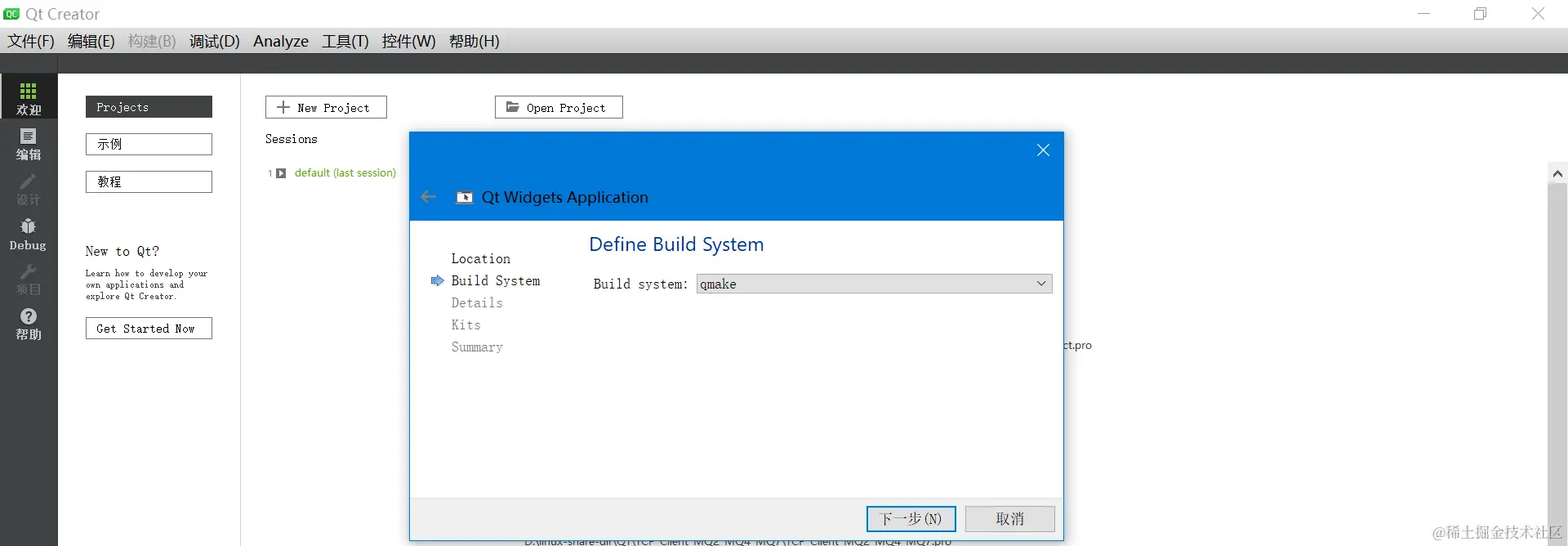1568x546 pixels.
Task: Select the 示例 examples button
Action: point(149,144)
